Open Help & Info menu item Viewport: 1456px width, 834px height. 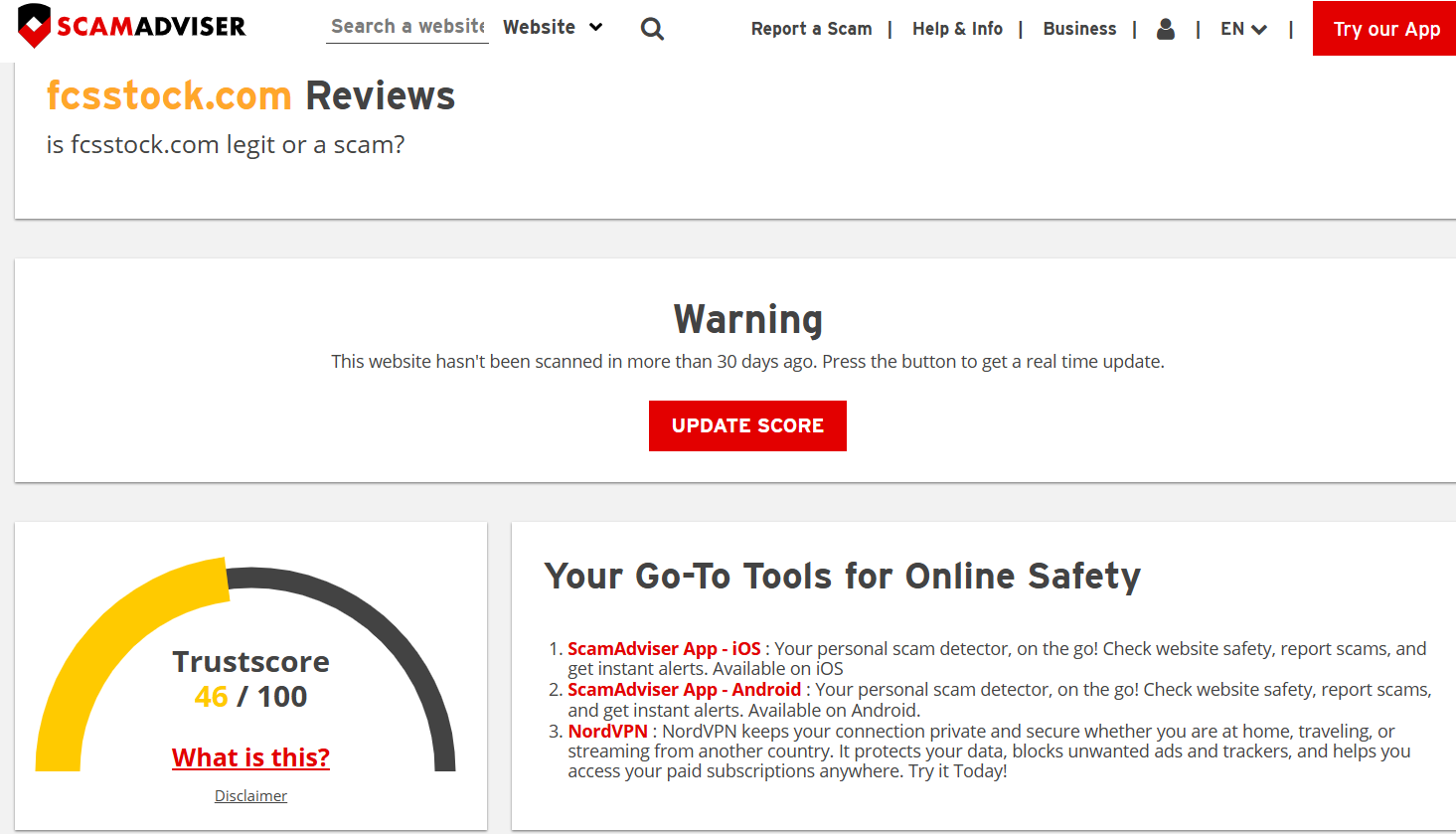pyautogui.click(x=957, y=29)
